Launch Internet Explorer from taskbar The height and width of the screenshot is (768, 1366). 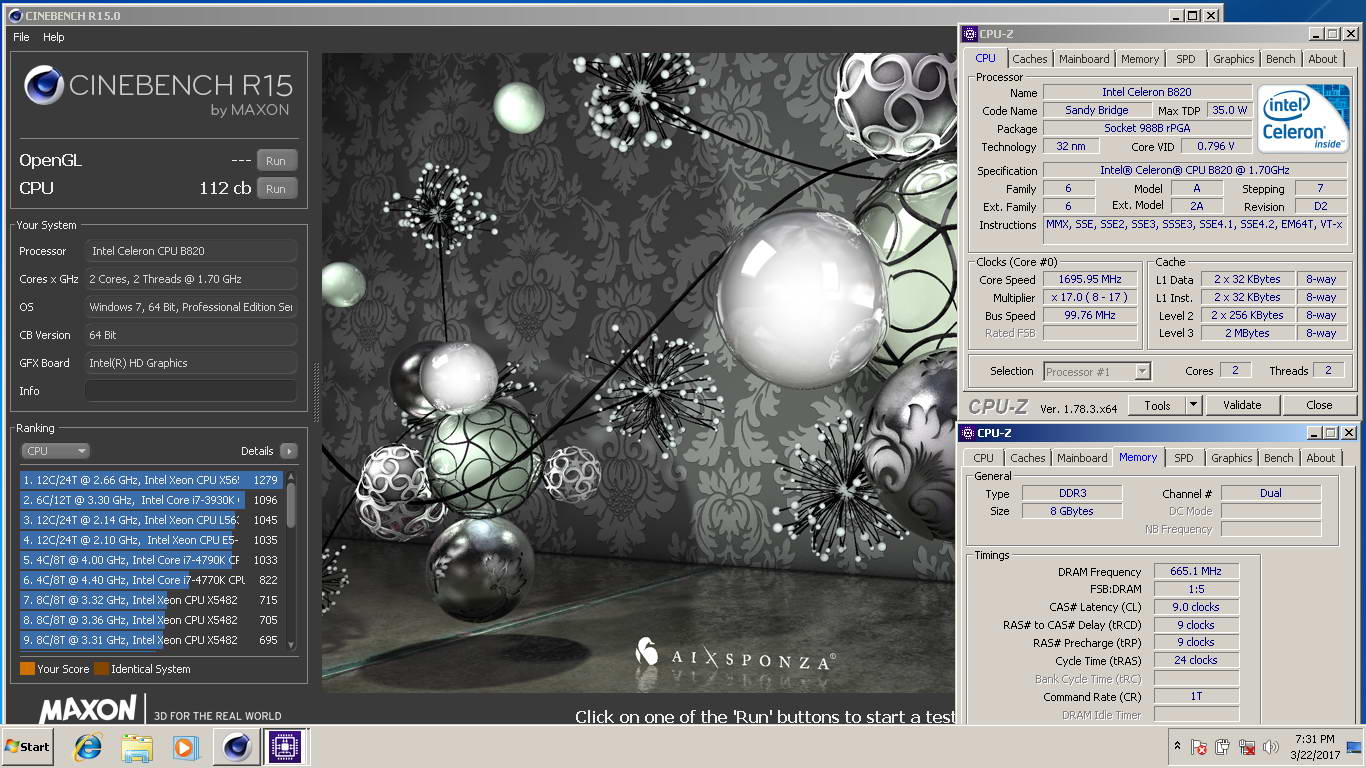(x=89, y=747)
